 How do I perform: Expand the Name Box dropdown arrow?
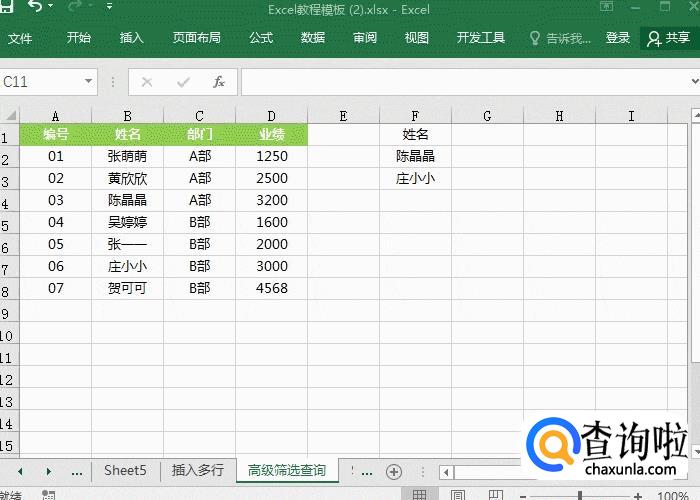(x=88, y=81)
